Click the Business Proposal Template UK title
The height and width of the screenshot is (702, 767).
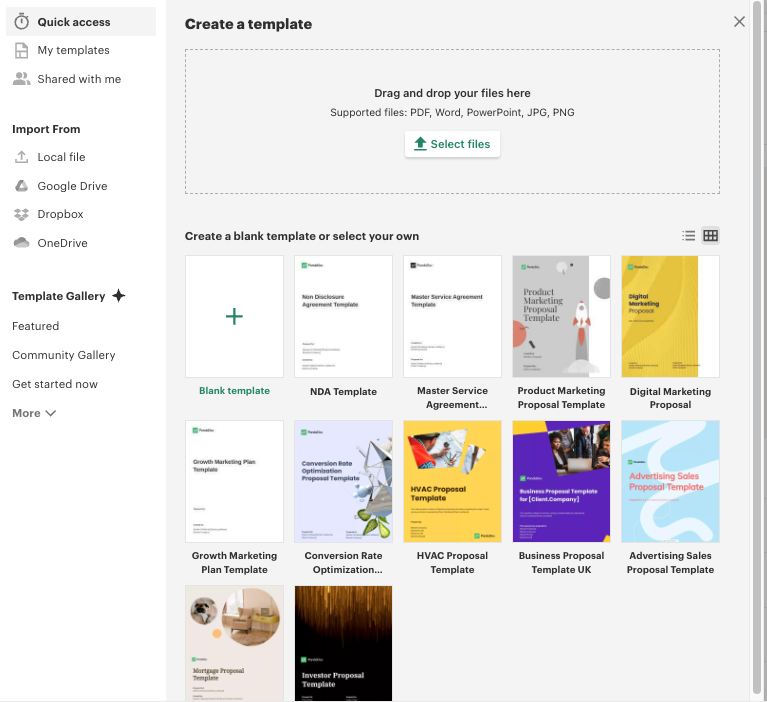click(x=562, y=563)
